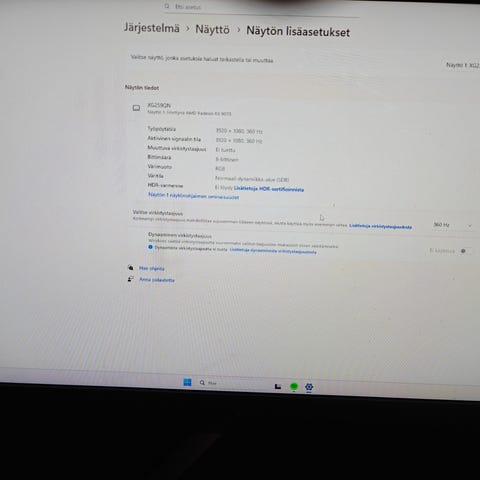Open the green circle app in taskbar
This screenshot has height=480, width=480.
(x=294, y=386)
